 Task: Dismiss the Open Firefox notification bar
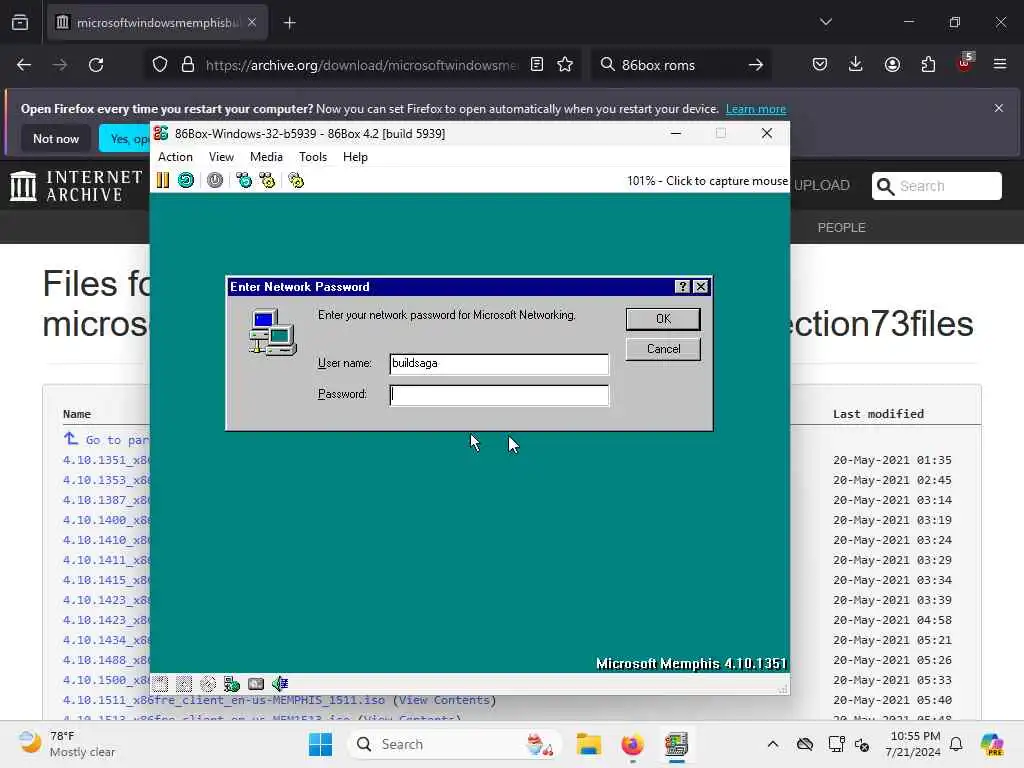click(999, 108)
